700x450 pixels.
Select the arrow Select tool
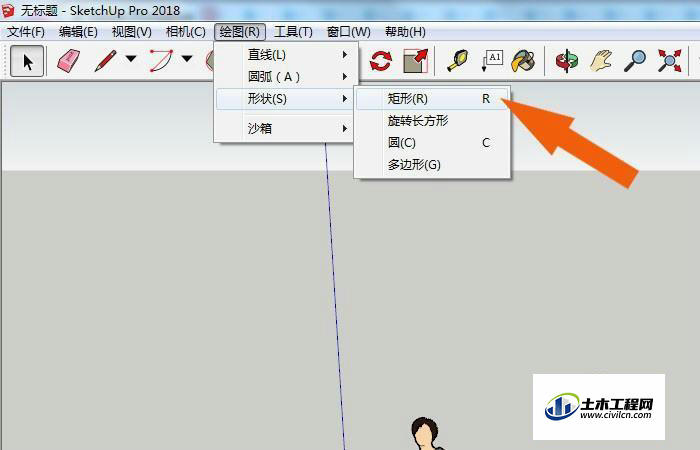click(x=27, y=61)
